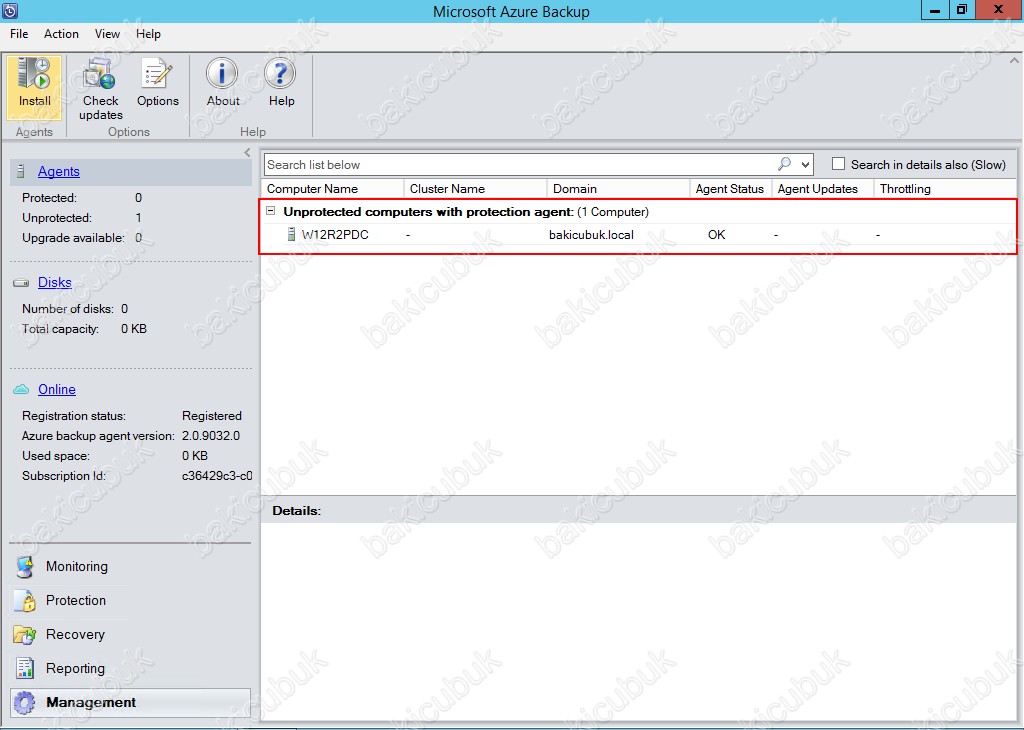Screen dimensions: 1024x730
Task: Click the OK agent status cell
Action: pos(716,234)
